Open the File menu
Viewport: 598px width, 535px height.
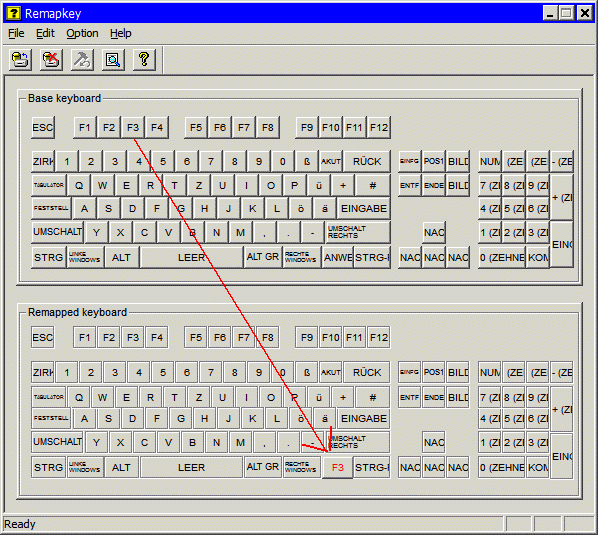16,34
